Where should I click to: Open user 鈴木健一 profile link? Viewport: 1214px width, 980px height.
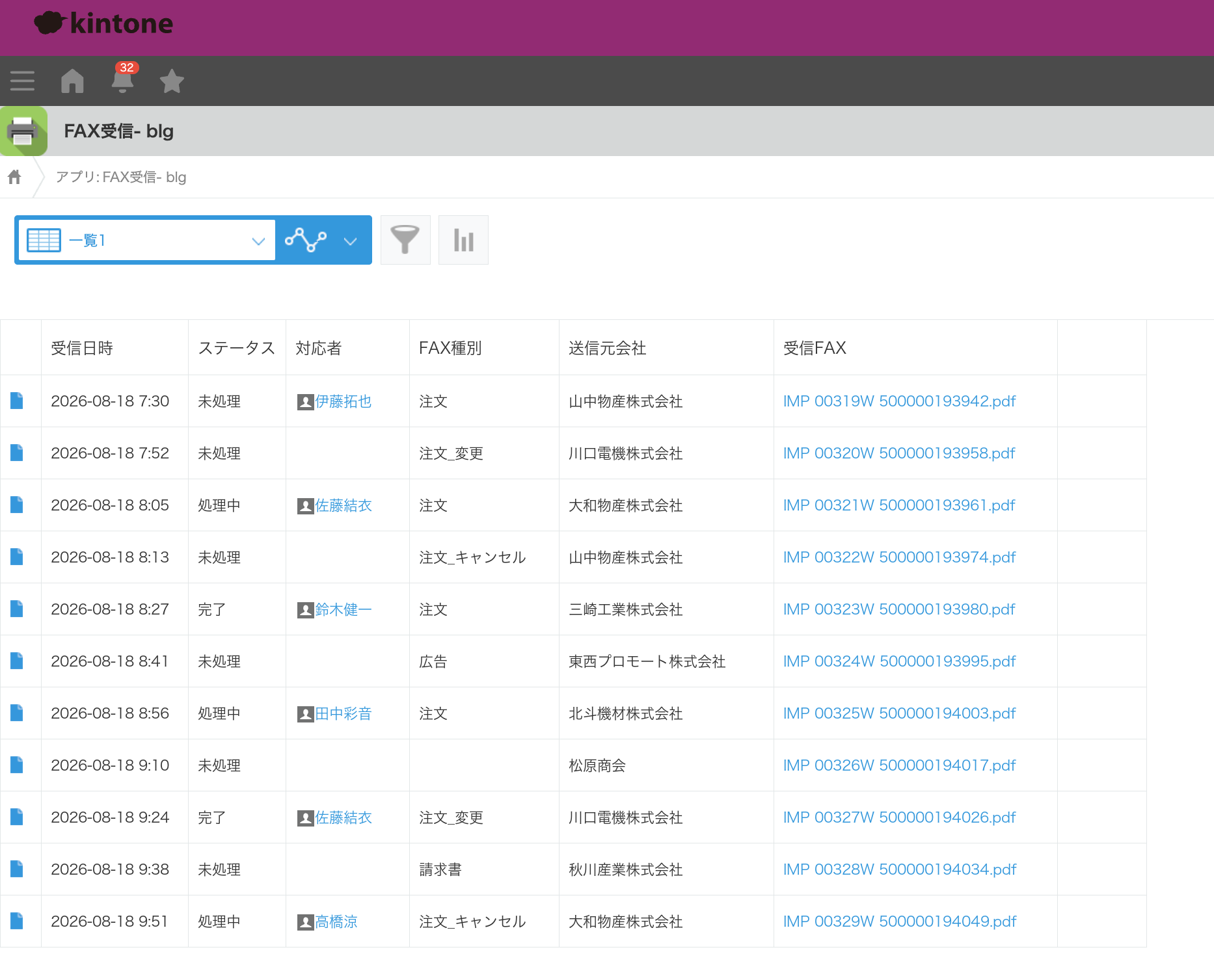344,609
